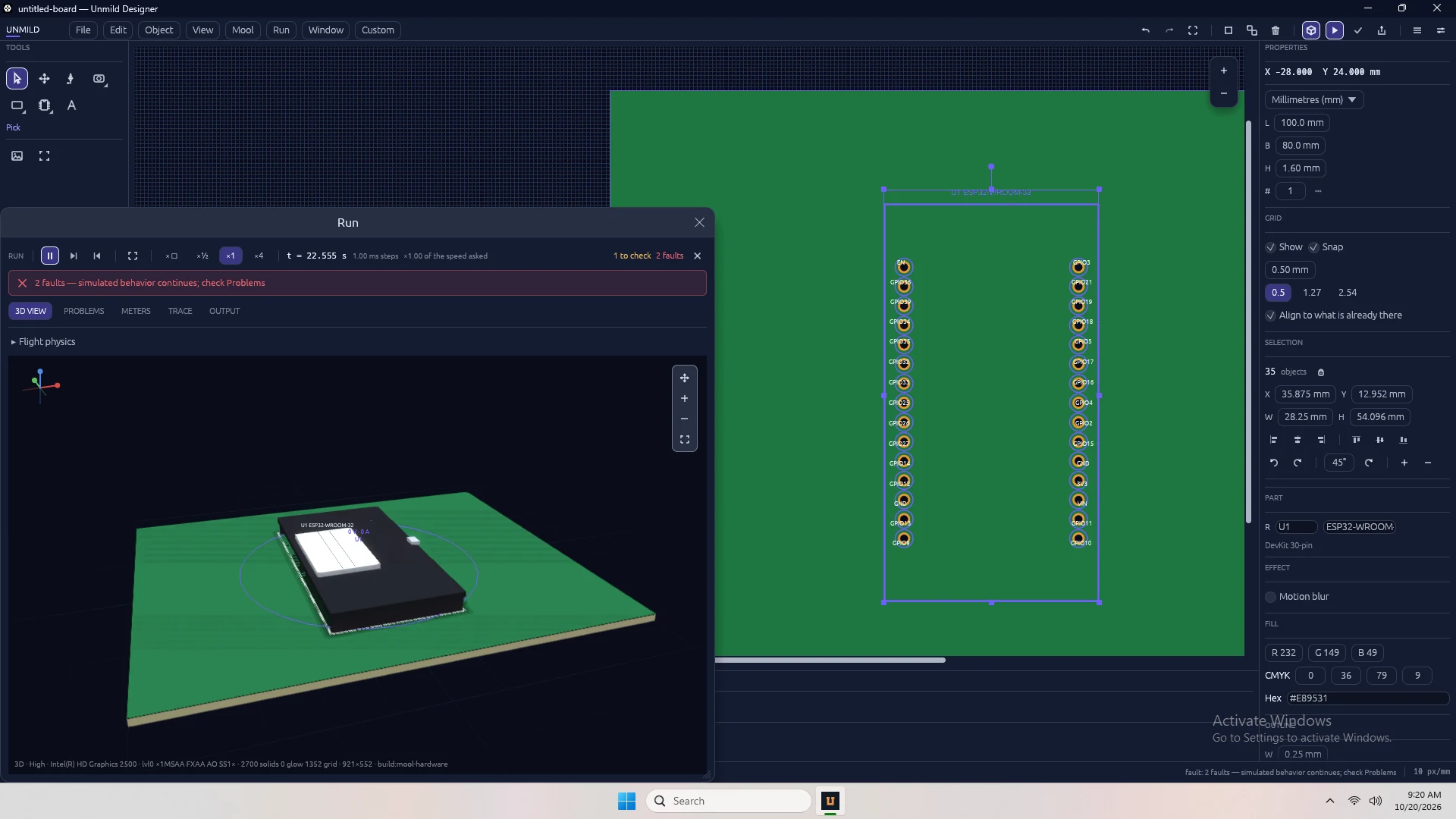Dismiss the red faults banner
The height and width of the screenshot is (819, 1456).
point(22,284)
